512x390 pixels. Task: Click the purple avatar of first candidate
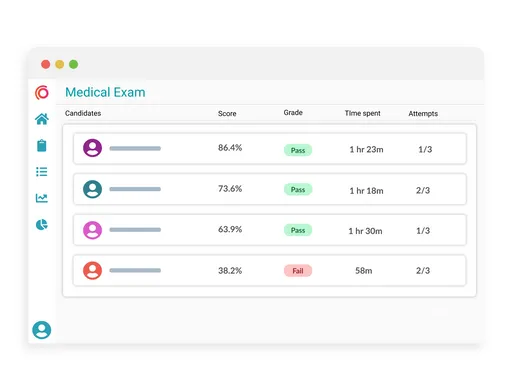coord(92,148)
